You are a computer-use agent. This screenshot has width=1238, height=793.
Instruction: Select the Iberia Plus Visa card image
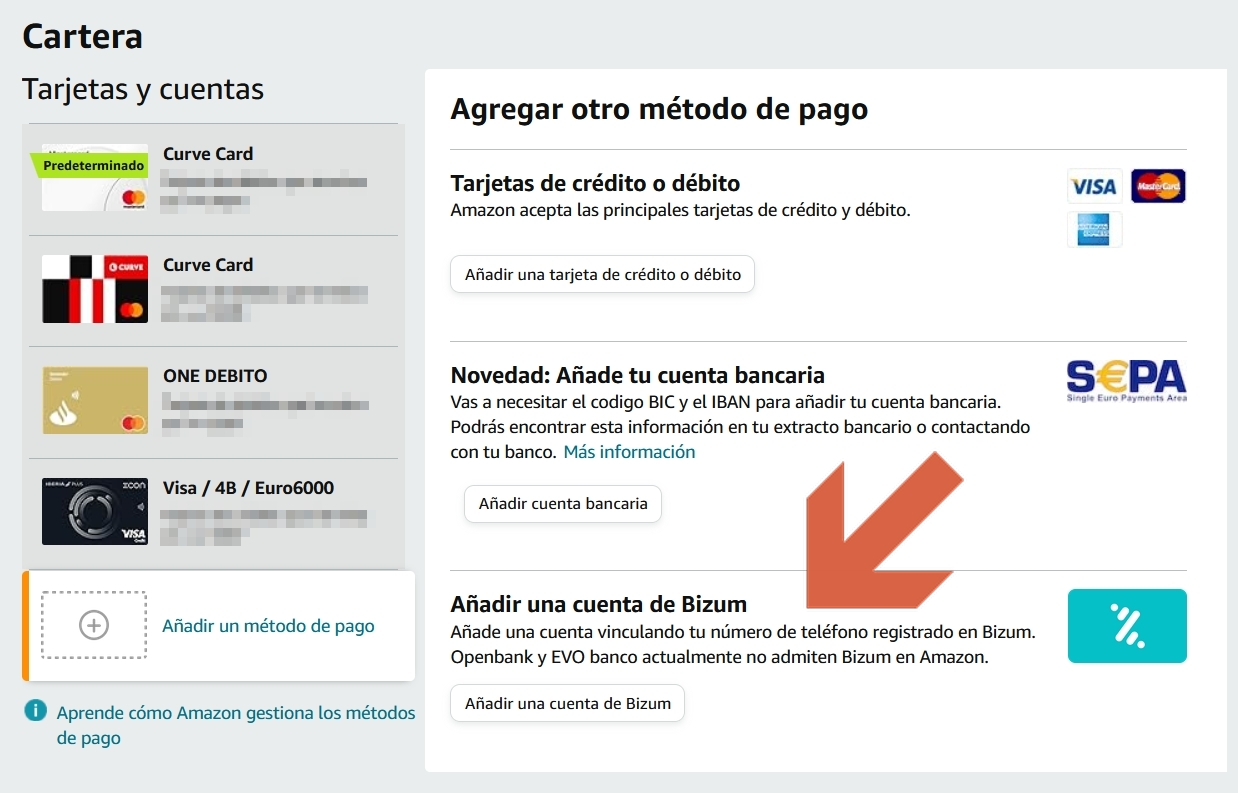[95, 511]
